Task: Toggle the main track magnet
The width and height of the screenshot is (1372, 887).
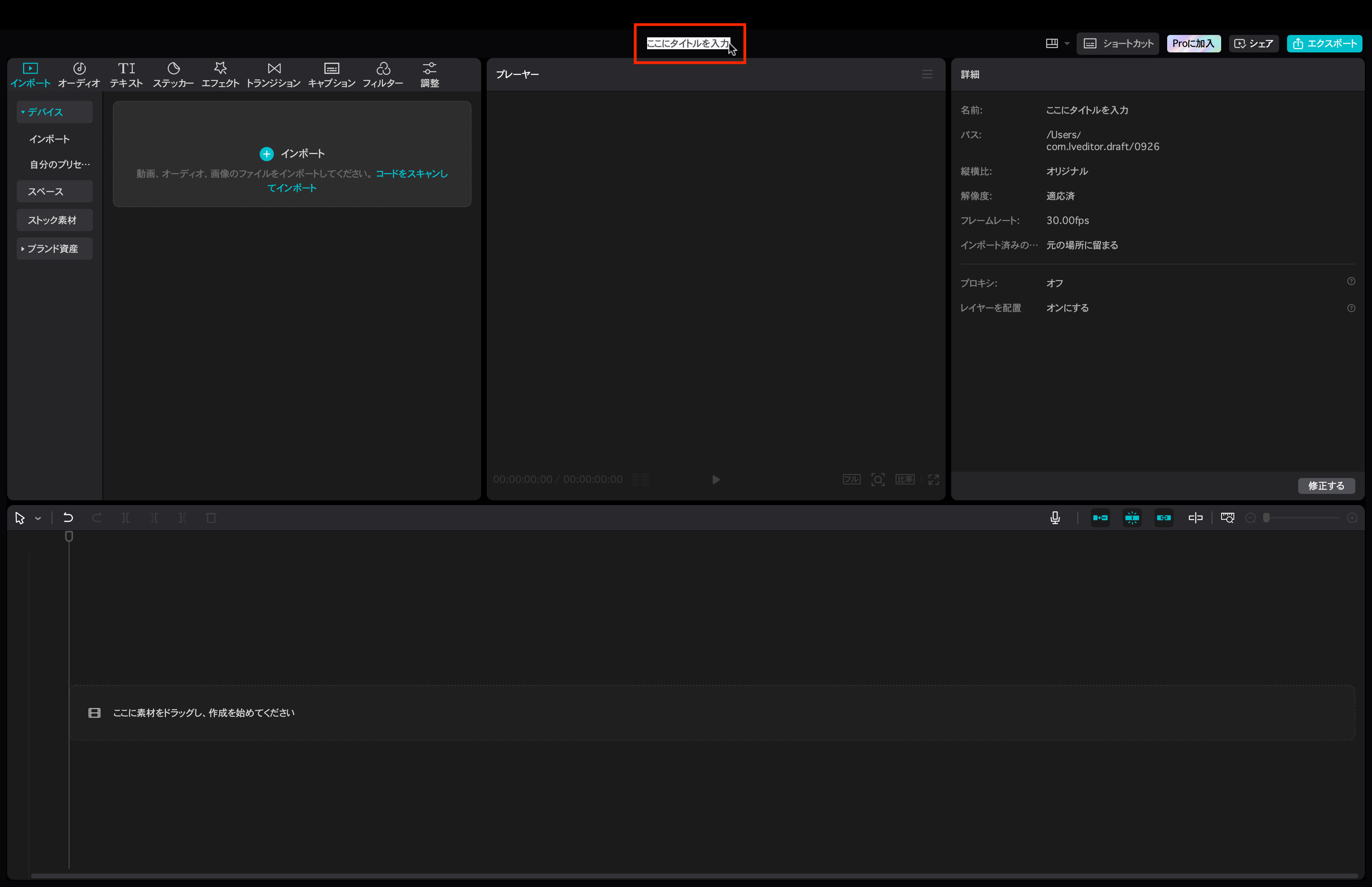Action: point(1100,518)
